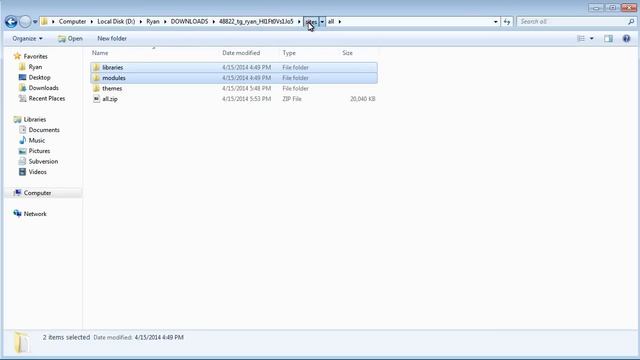Click the Forward navigation arrow
Image resolution: width=640 pixels, height=360 pixels.
pos(25,22)
